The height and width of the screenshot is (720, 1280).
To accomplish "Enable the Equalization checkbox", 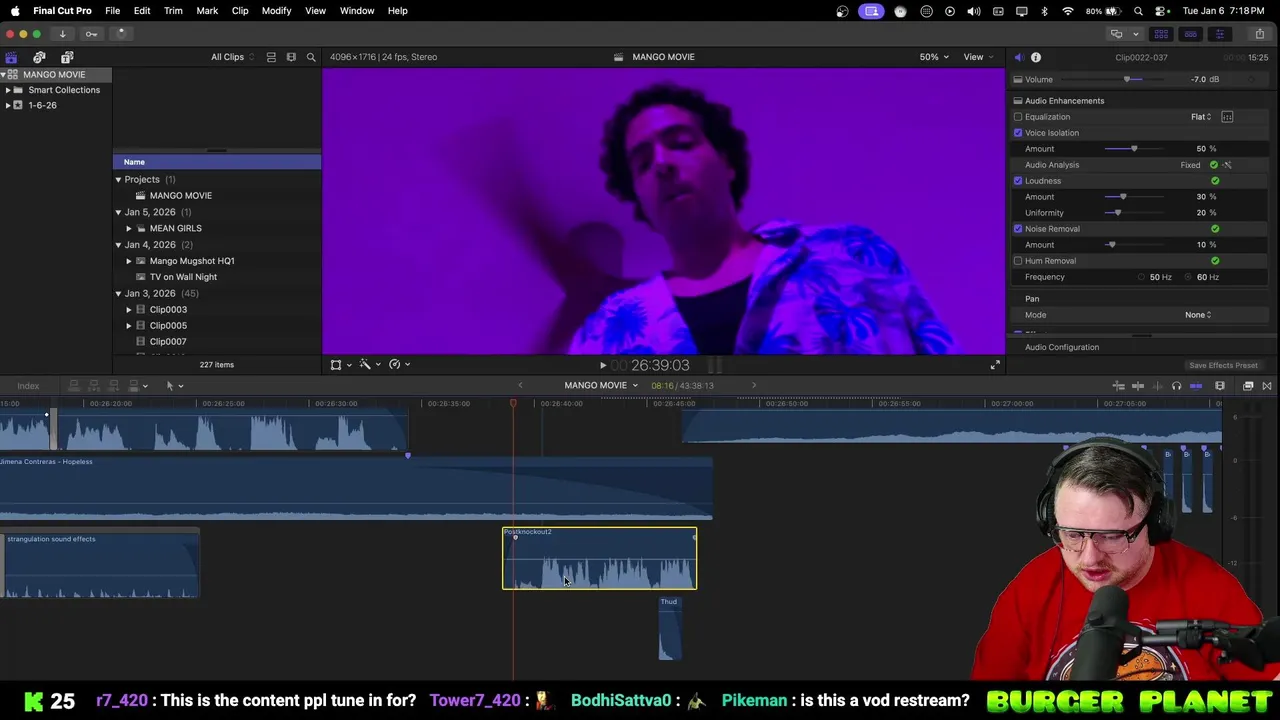I will click(x=1018, y=117).
